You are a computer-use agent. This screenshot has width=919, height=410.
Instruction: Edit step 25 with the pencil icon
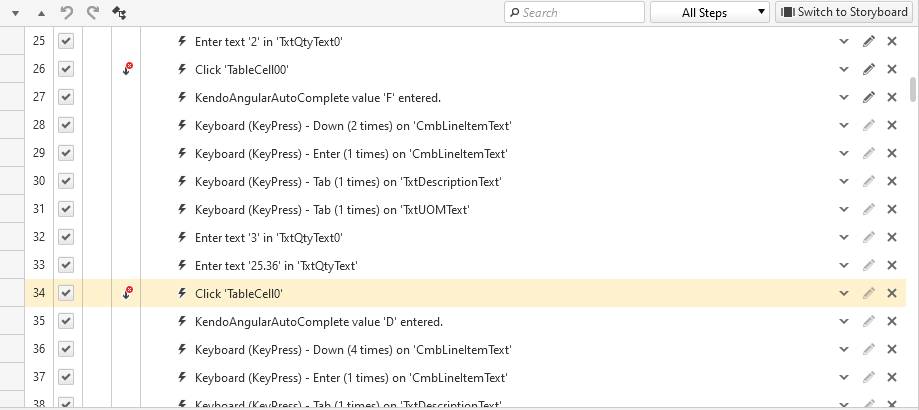[868, 41]
